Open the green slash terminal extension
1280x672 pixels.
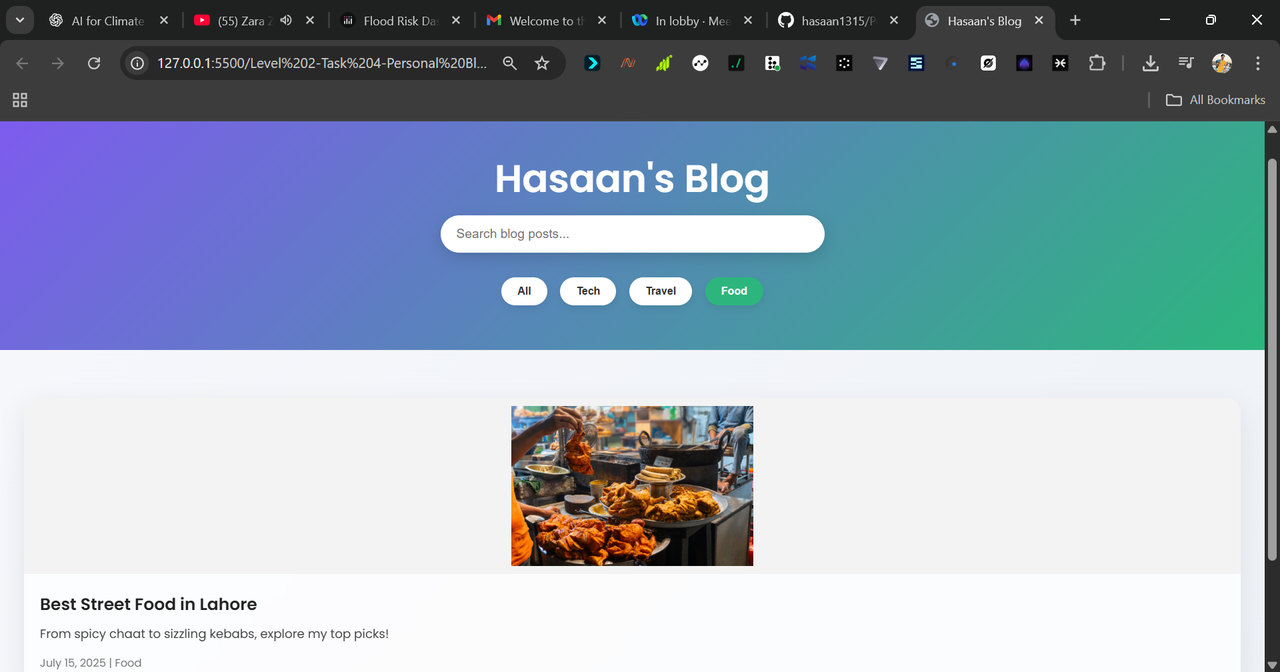click(x=736, y=63)
